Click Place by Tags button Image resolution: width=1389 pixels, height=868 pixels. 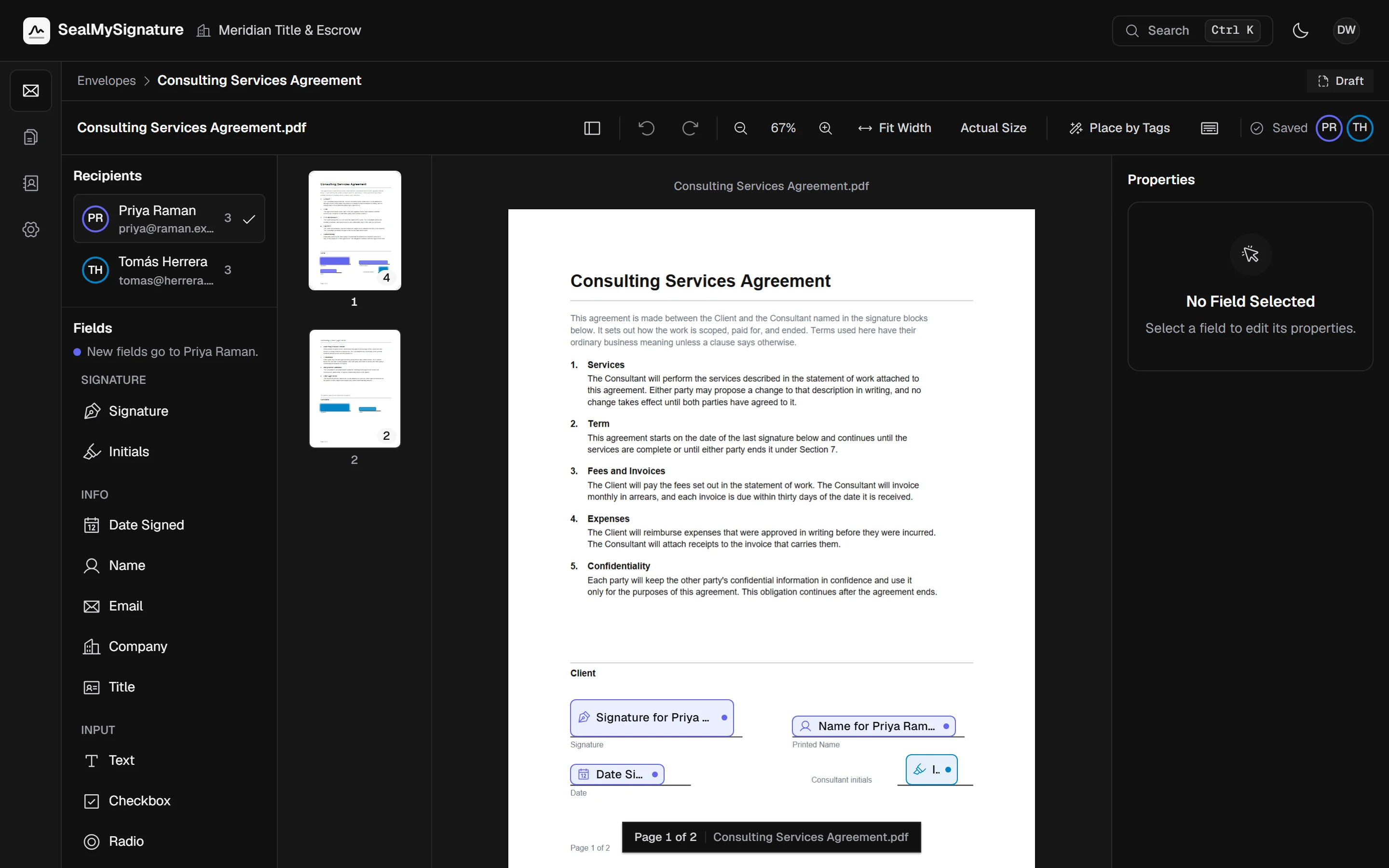coord(1119,128)
